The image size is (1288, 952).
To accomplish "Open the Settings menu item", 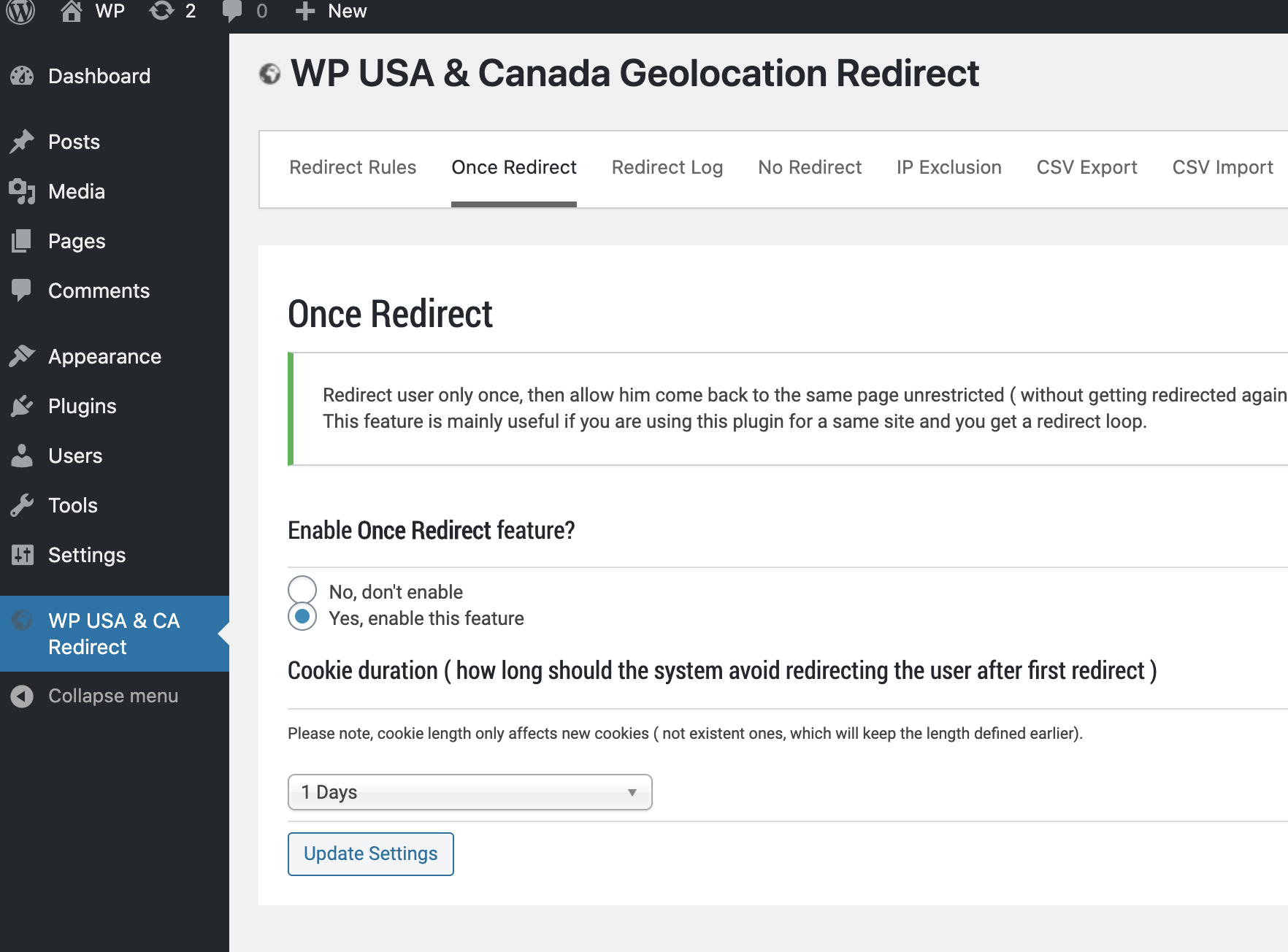I will pos(87,555).
